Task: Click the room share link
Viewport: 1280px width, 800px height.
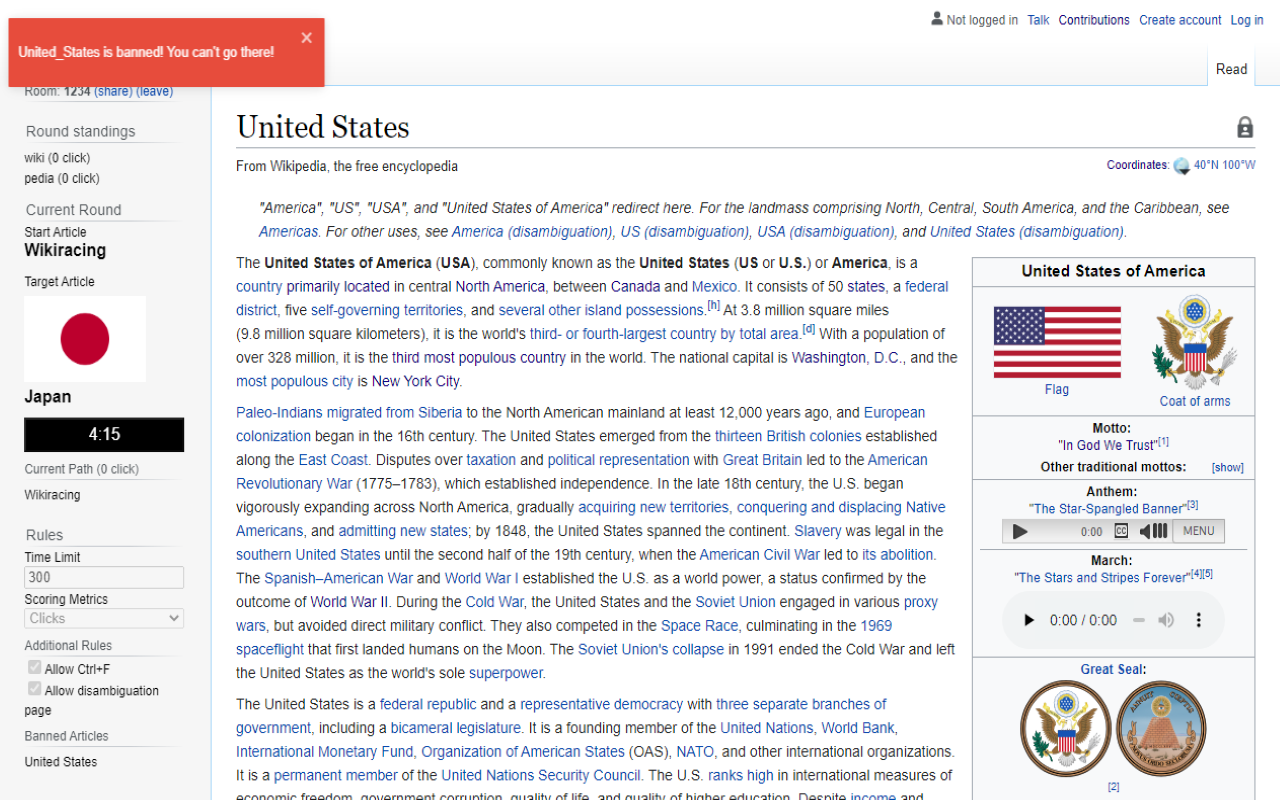Action: pos(113,91)
